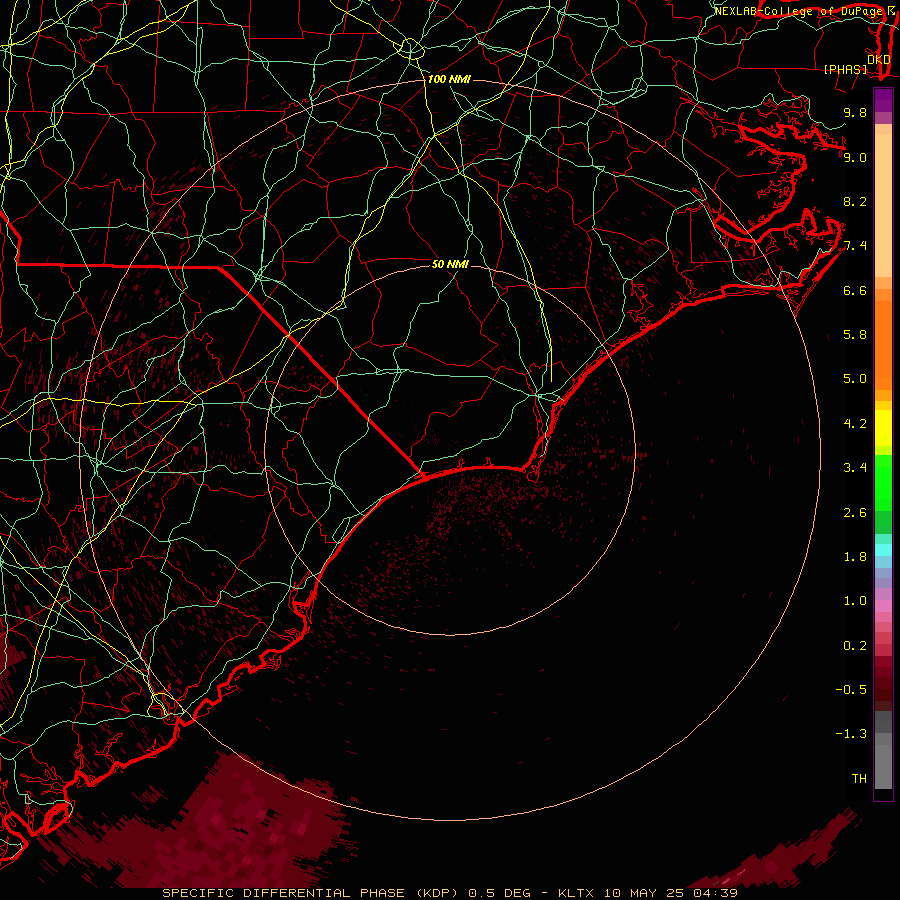900x900 pixels.
Task: Click the -0.5 scale value
Action: click(x=851, y=690)
